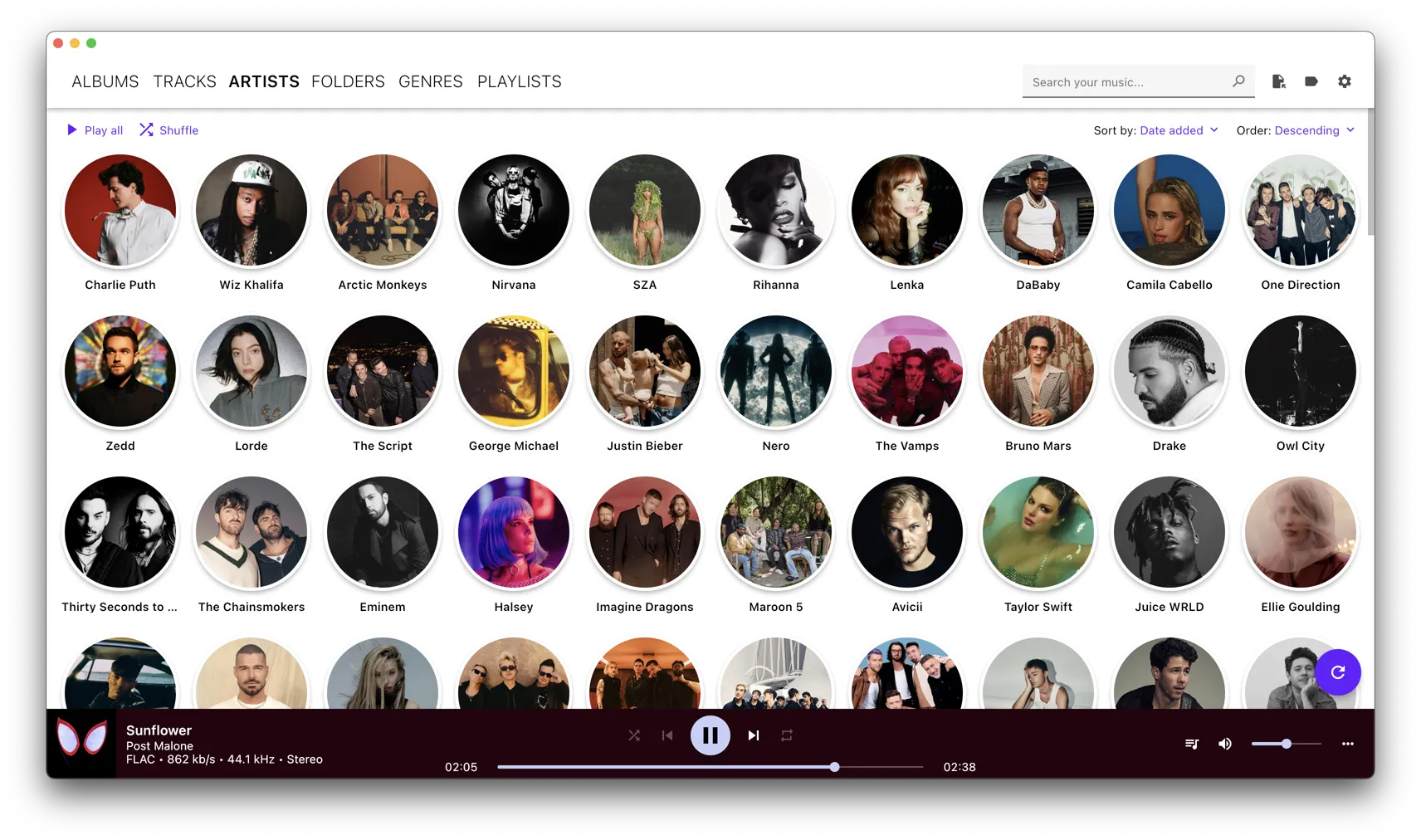The width and height of the screenshot is (1421, 840).
Task: Click the Shuffle button above artists
Action: [169, 130]
